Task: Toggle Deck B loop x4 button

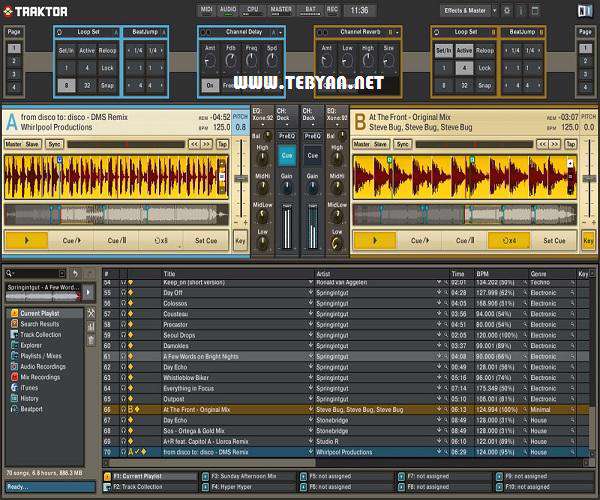Action: click(x=509, y=241)
